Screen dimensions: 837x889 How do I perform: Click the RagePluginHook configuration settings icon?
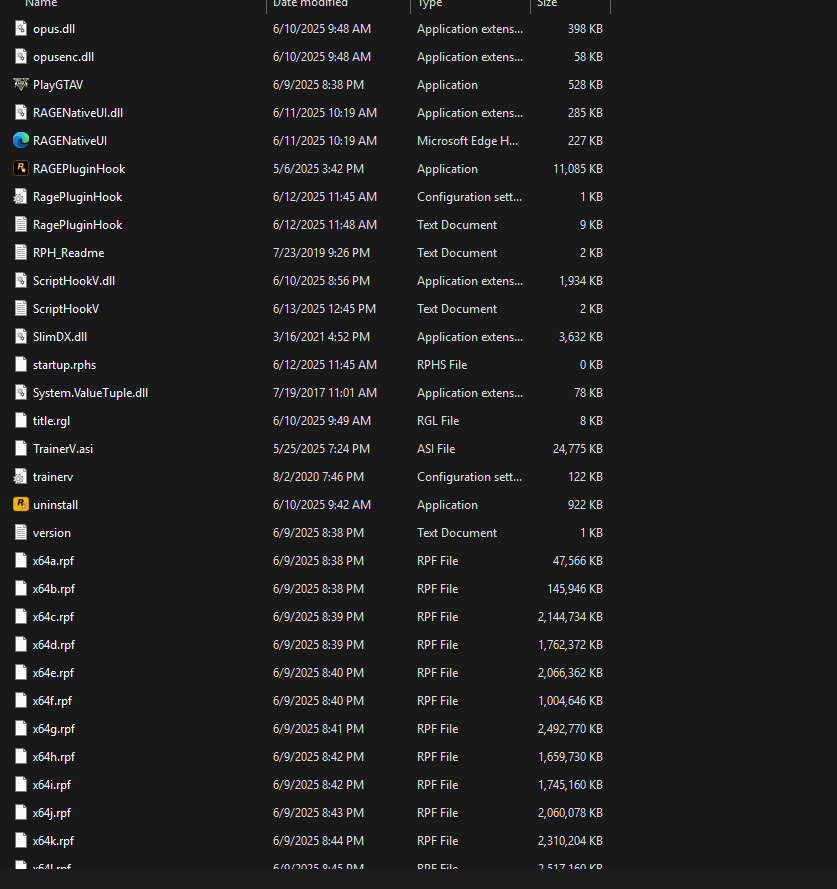[x=21, y=197]
